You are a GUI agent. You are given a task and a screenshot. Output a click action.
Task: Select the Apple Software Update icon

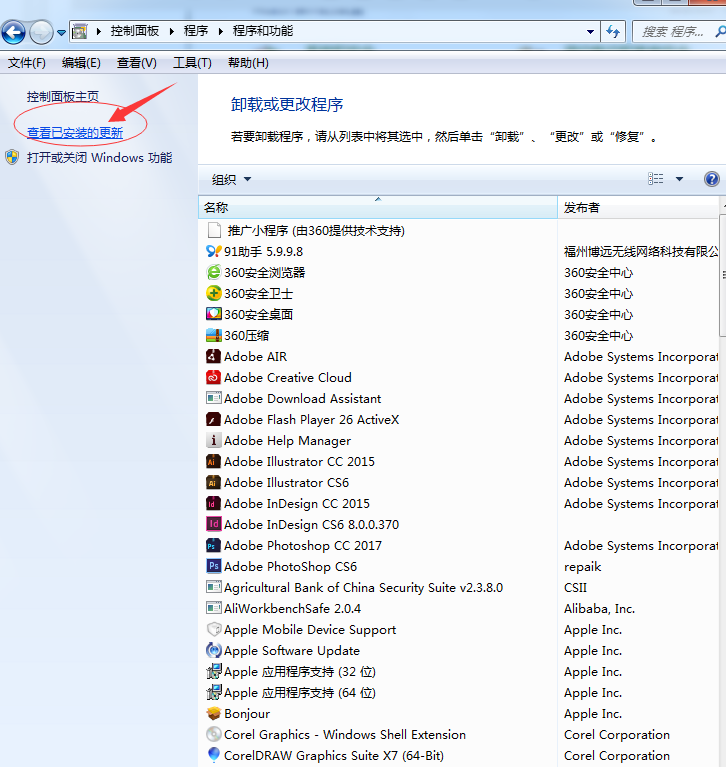tap(214, 650)
